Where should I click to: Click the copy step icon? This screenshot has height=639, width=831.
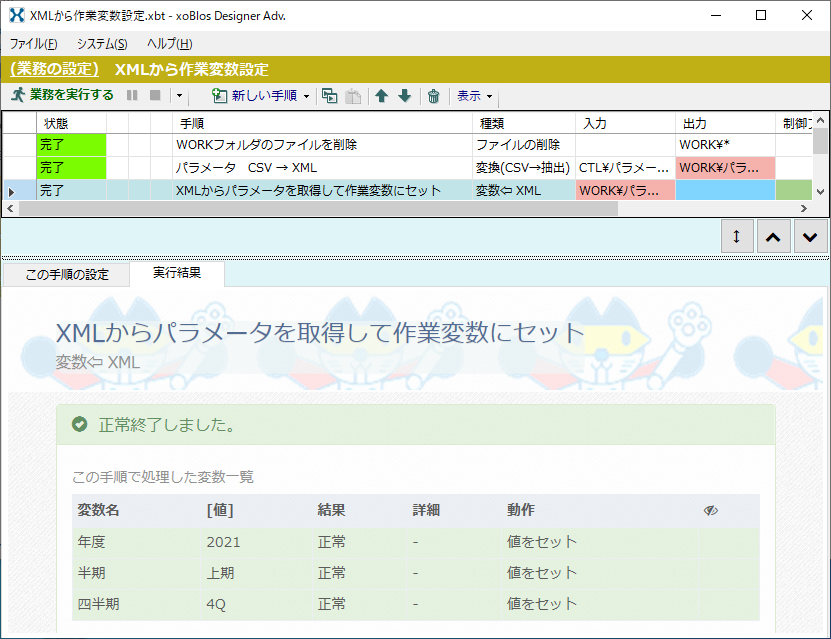click(x=330, y=96)
